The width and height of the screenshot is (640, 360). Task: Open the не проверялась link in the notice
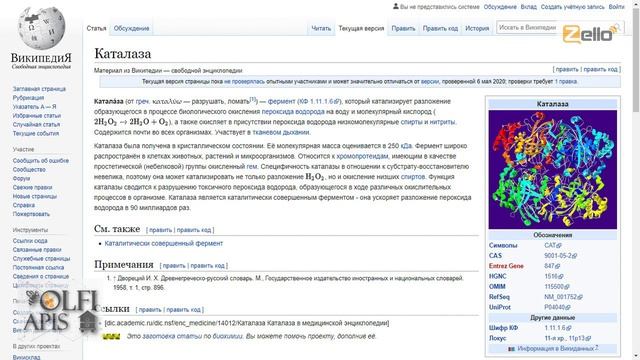click(x=244, y=82)
